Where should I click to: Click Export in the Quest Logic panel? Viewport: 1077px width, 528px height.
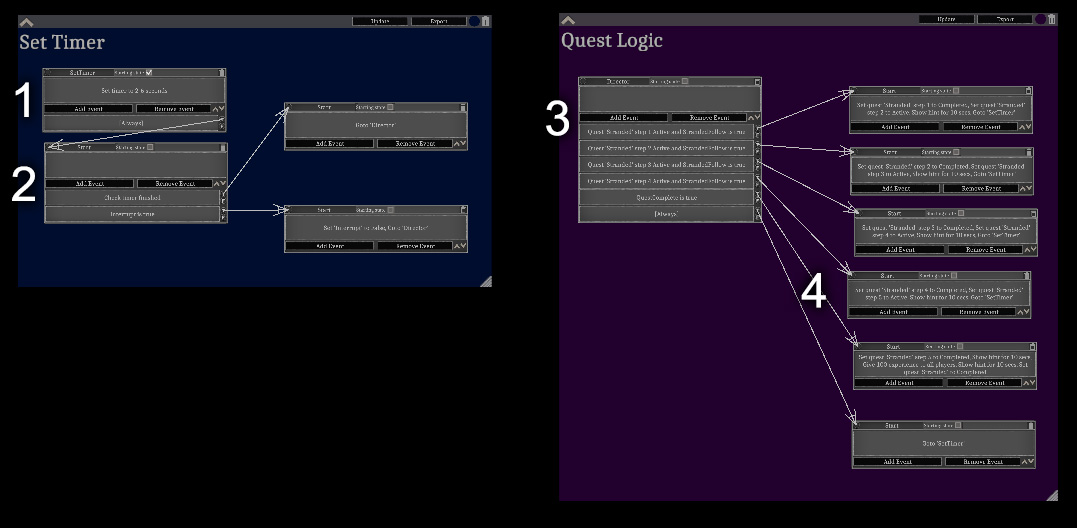pyautogui.click(x=1005, y=19)
